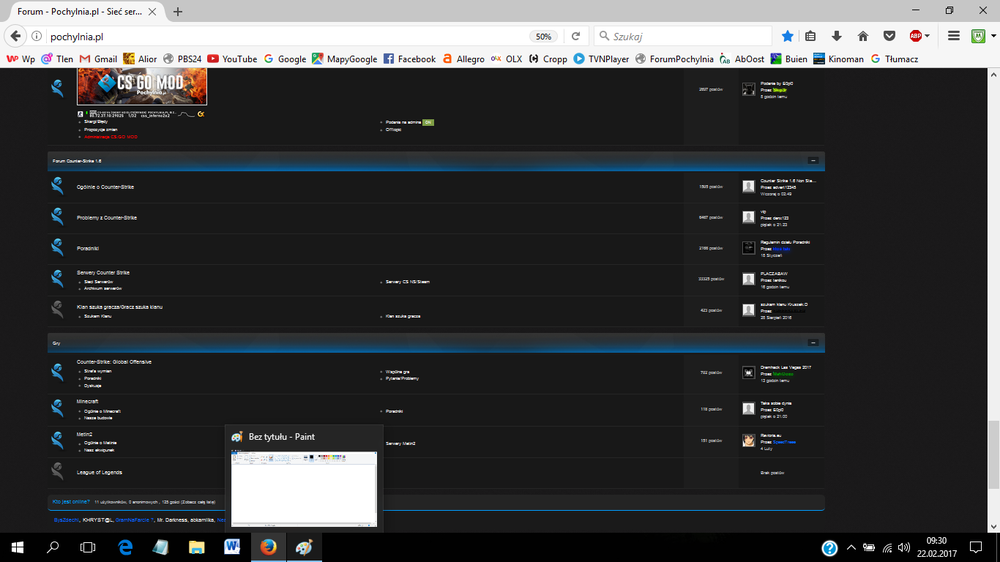Open the Pocket shield icon

click(889, 36)
